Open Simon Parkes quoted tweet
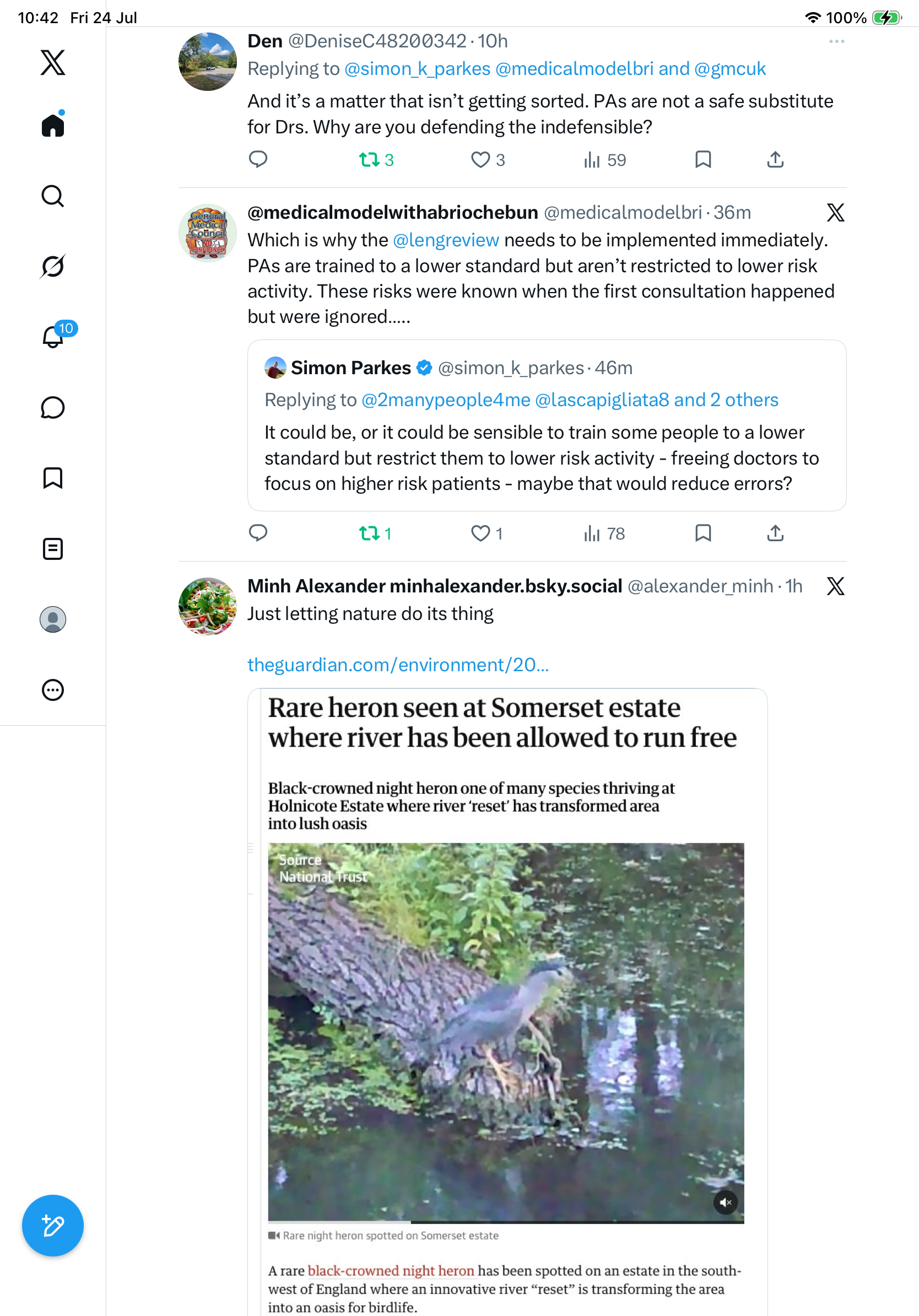Screen dimensions: 919x1316 pos(547,425)
